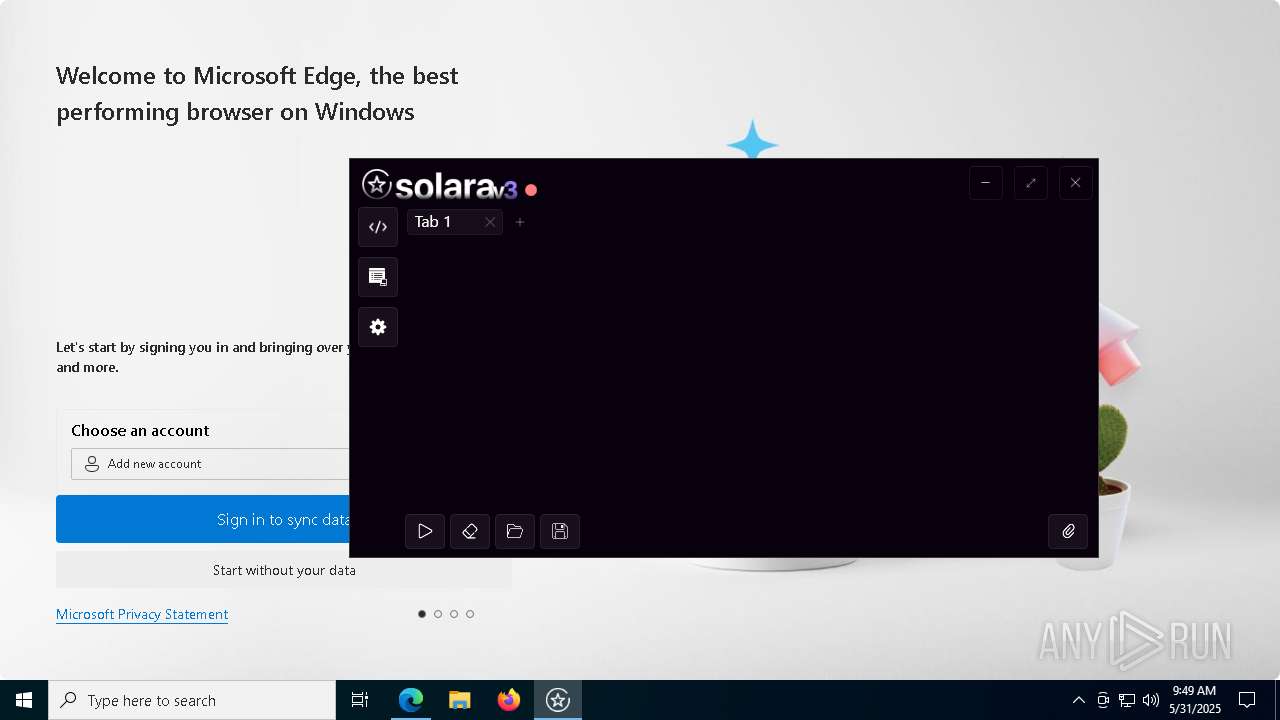The image size is (1280, 720).
Task: Select second page indicator dot in Edge welcome
Action: pyautogui.click(x=438, y=614)
